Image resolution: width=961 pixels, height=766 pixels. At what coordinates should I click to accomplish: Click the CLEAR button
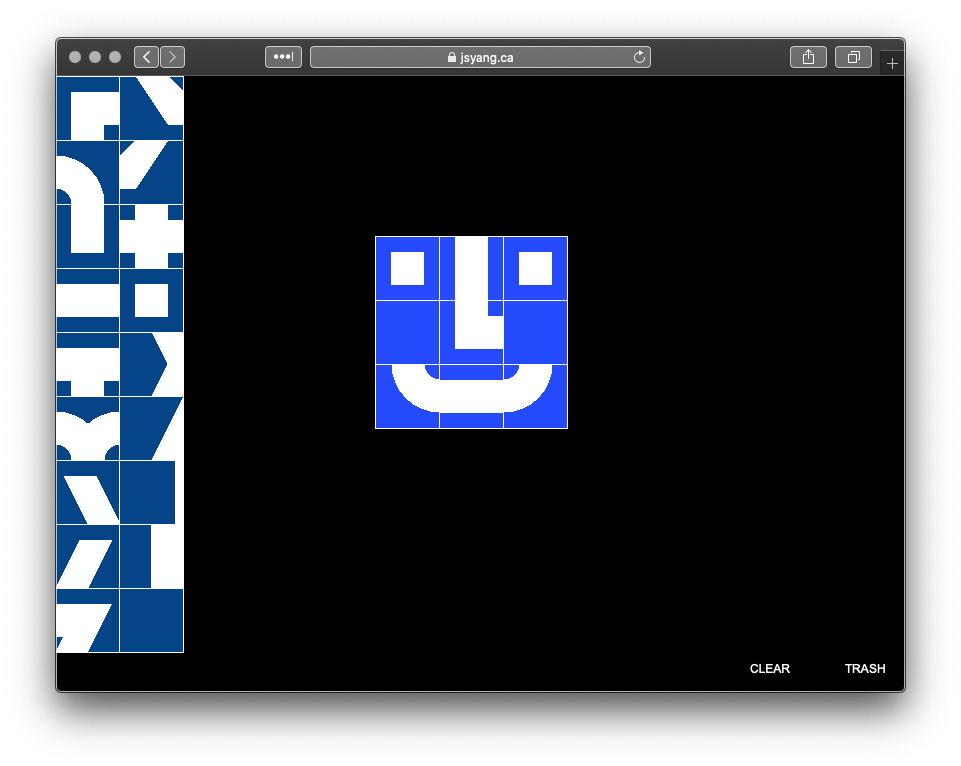(769, 669)
